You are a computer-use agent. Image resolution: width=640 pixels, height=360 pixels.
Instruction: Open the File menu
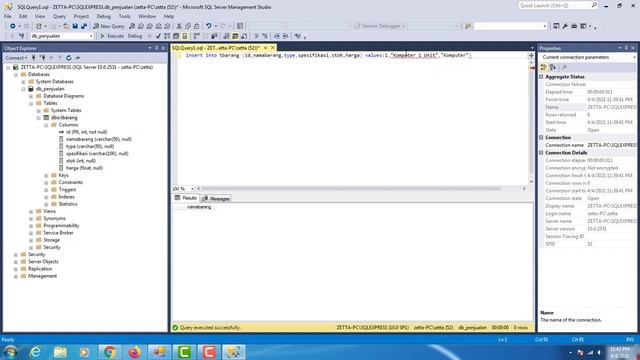click(x=8, y=16)
